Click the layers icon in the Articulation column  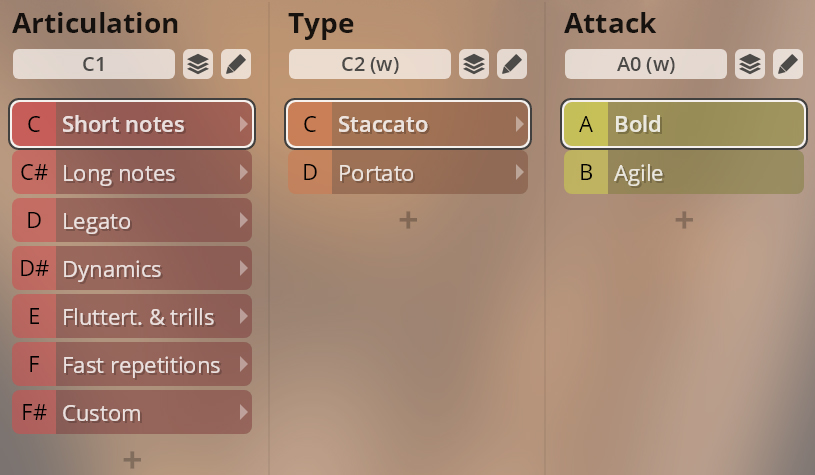pyautogui.click(x=198, y=64)
